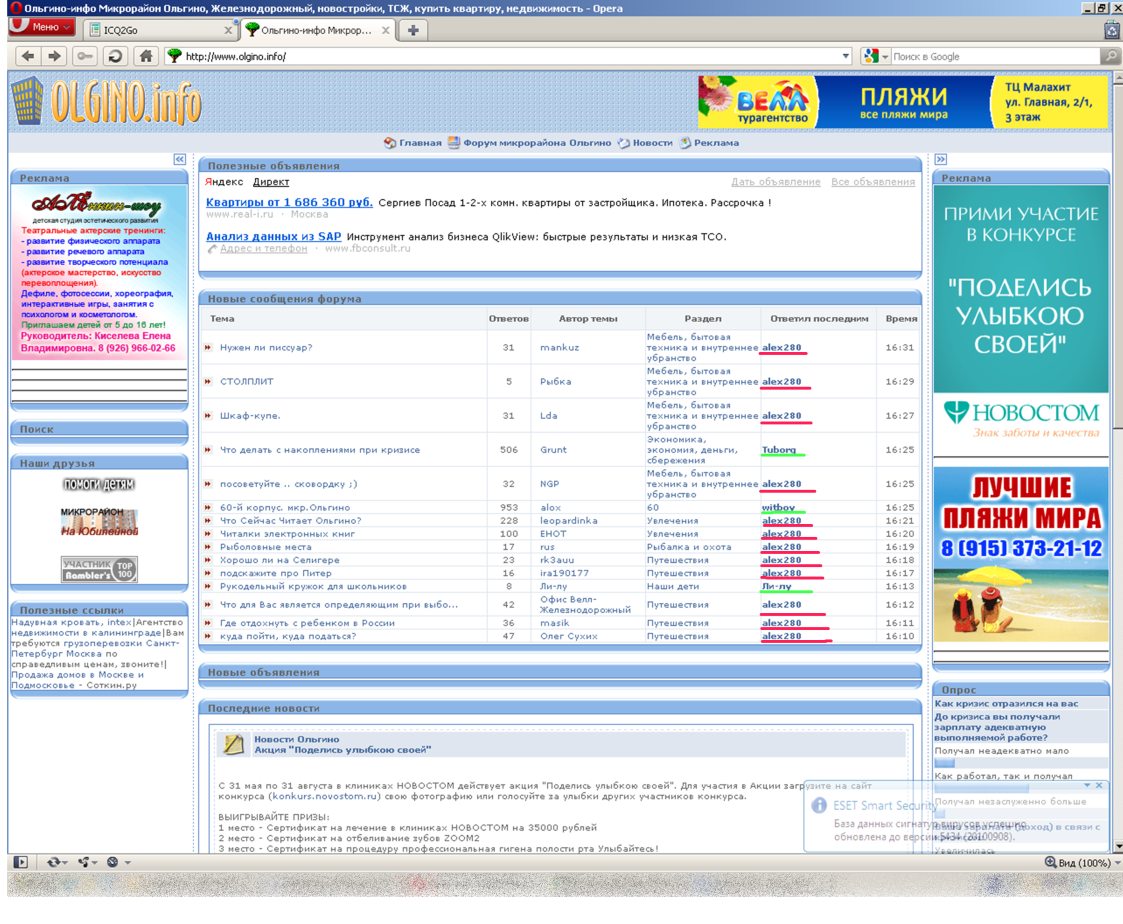Viewport: 1123px width, 924px height.
Task: Click the Адрес и телефон link
Action: pyautogui.click(x=263, y=249)
